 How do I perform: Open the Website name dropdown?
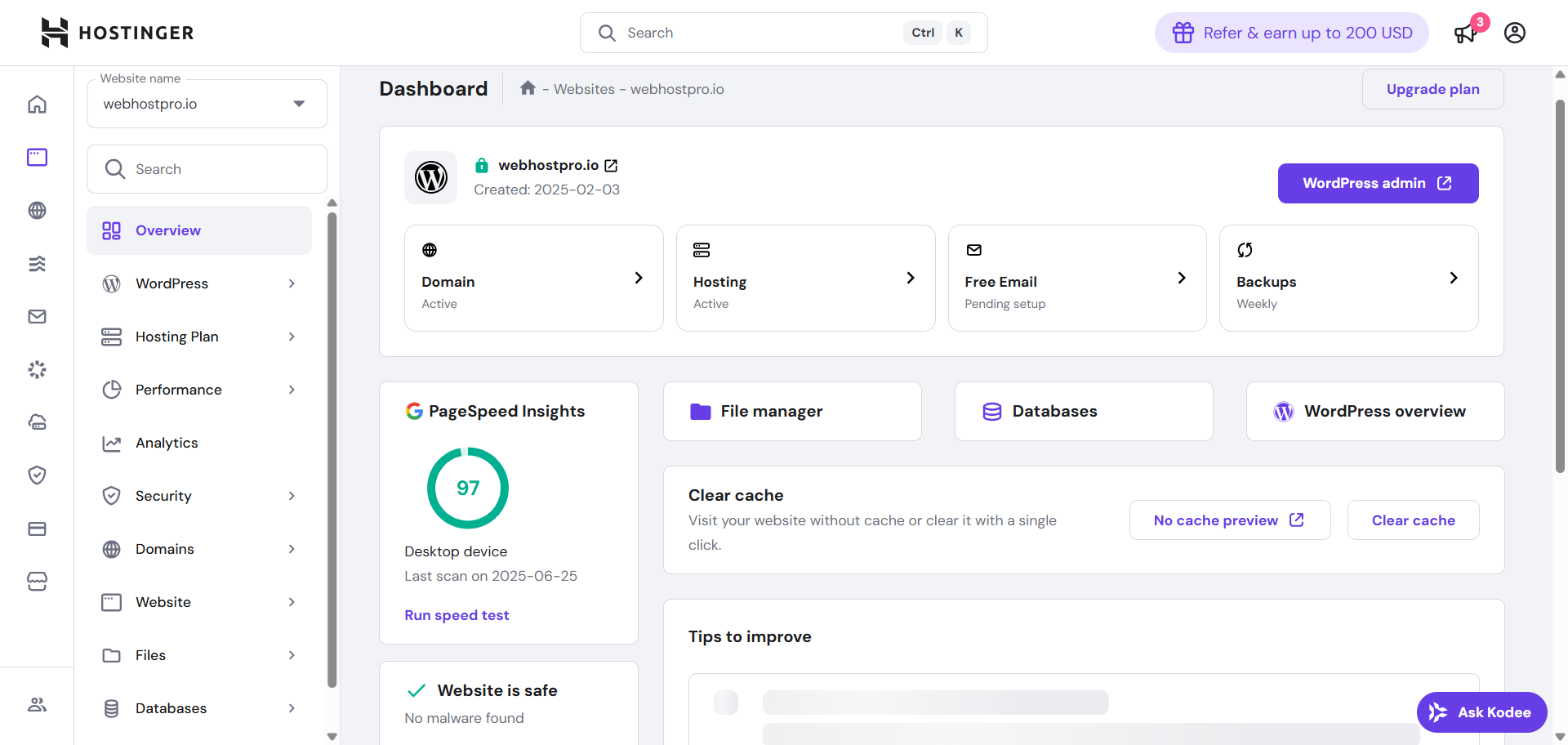pyautogui.click(x=207, y=104)
